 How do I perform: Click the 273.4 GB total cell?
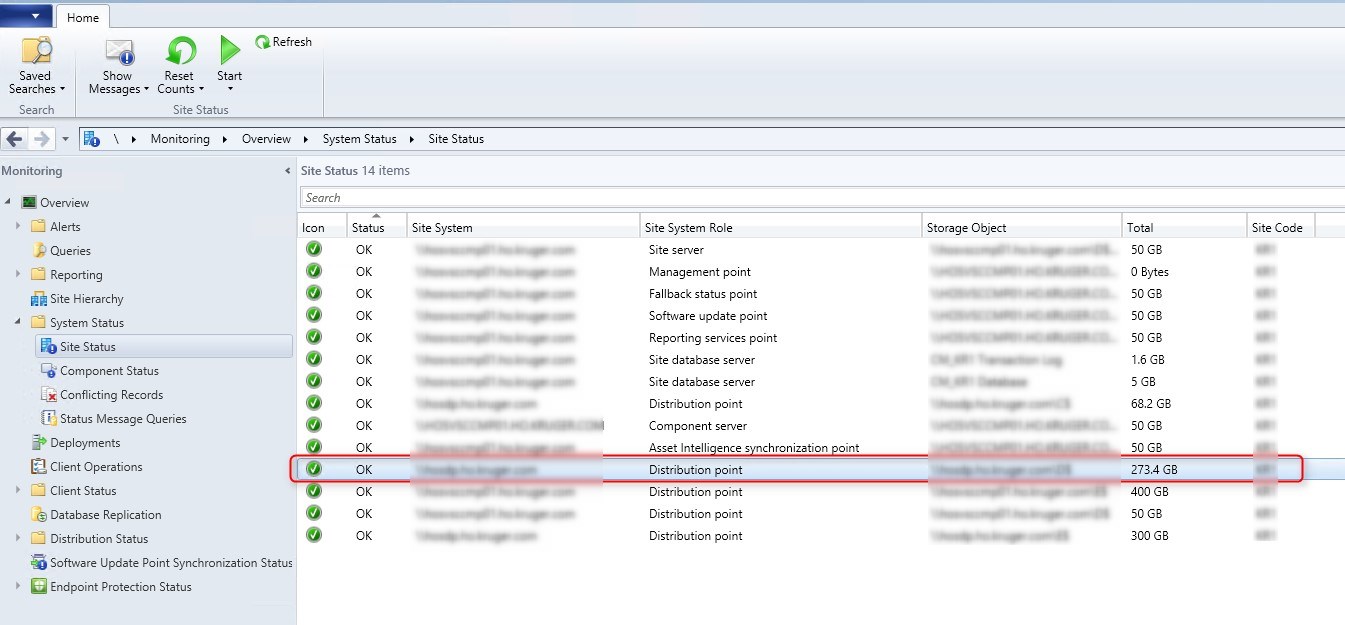(x=1155, y=470)
